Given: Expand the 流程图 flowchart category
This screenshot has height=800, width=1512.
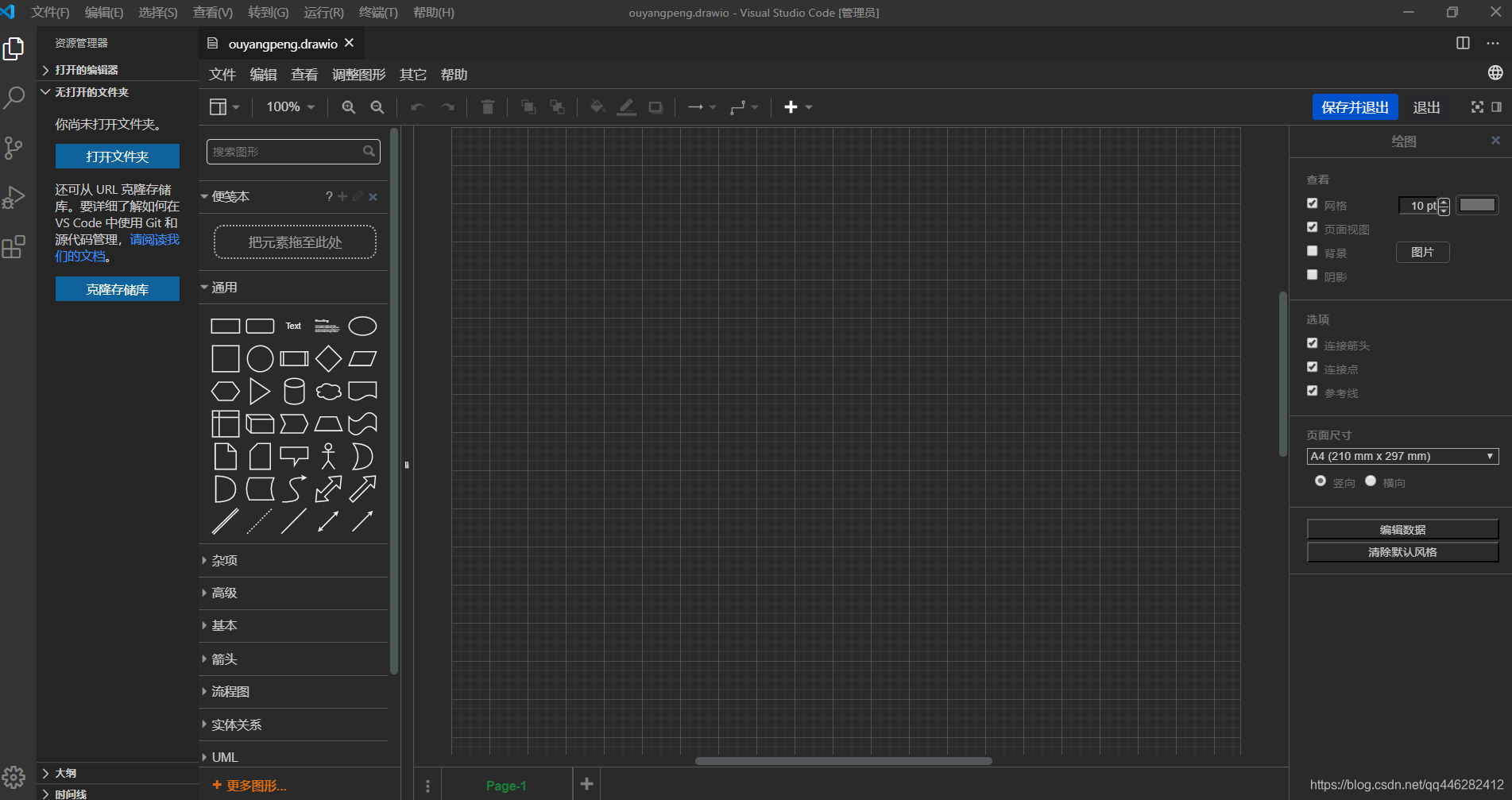Looking at the screenshot, I should point(293,692).
